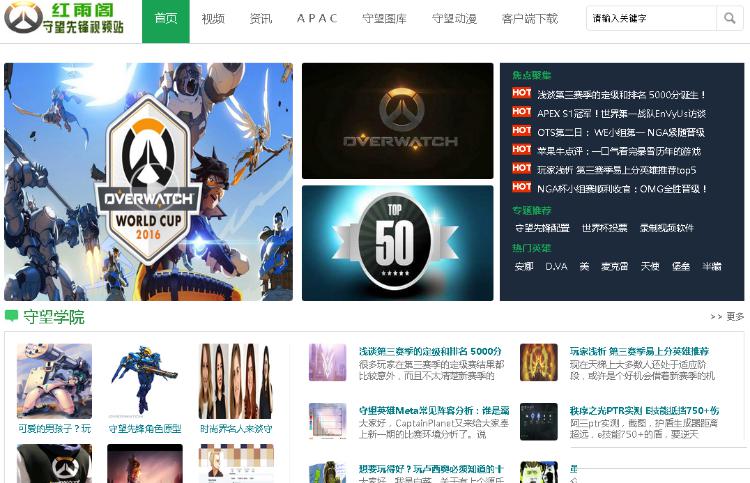Viewport: 750px width, 483px height.
Task: Open the Pharah character thumbnail
Action: [144, 381]
